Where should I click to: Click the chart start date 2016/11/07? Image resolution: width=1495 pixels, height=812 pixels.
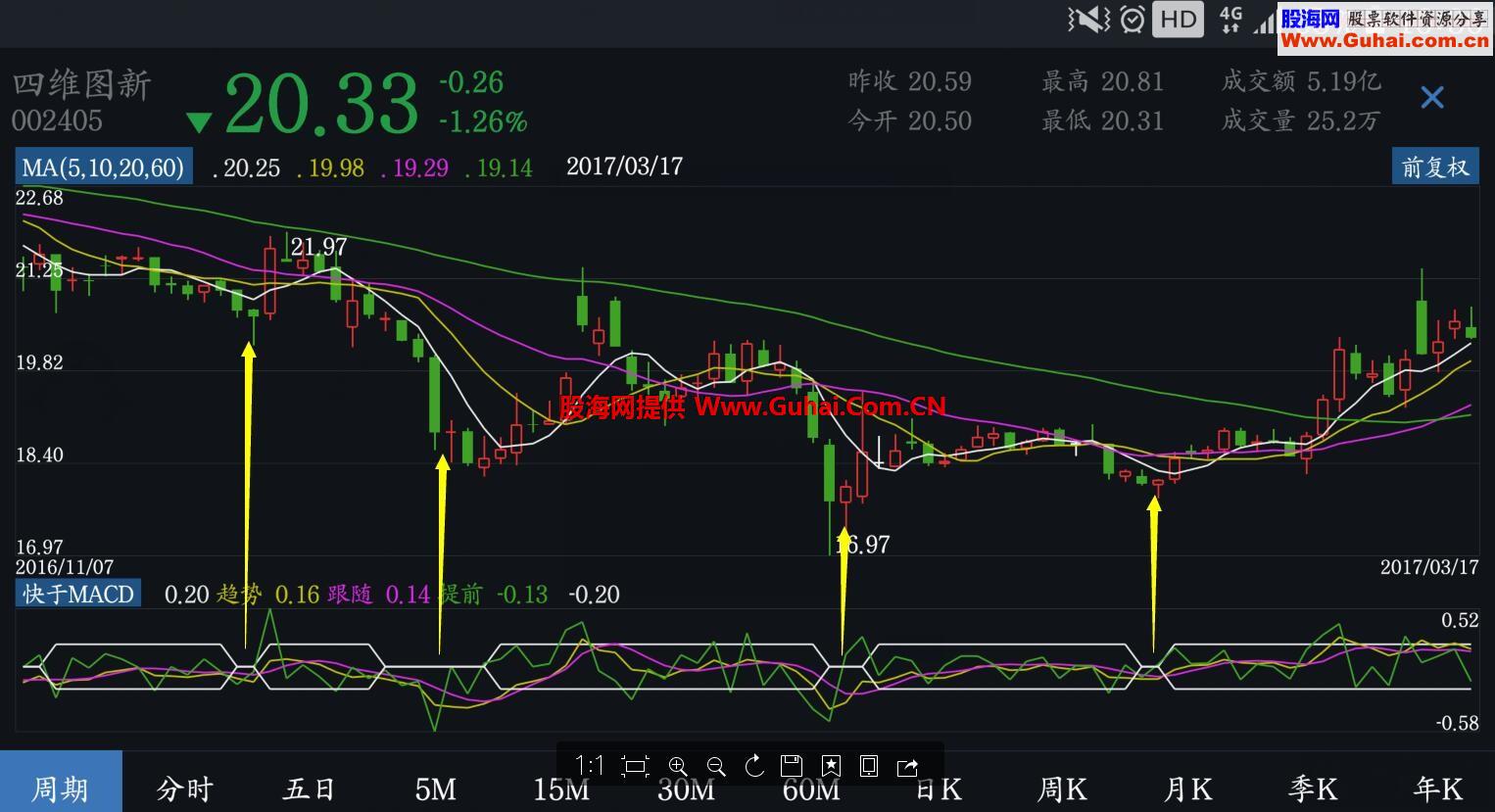point(65,567)
